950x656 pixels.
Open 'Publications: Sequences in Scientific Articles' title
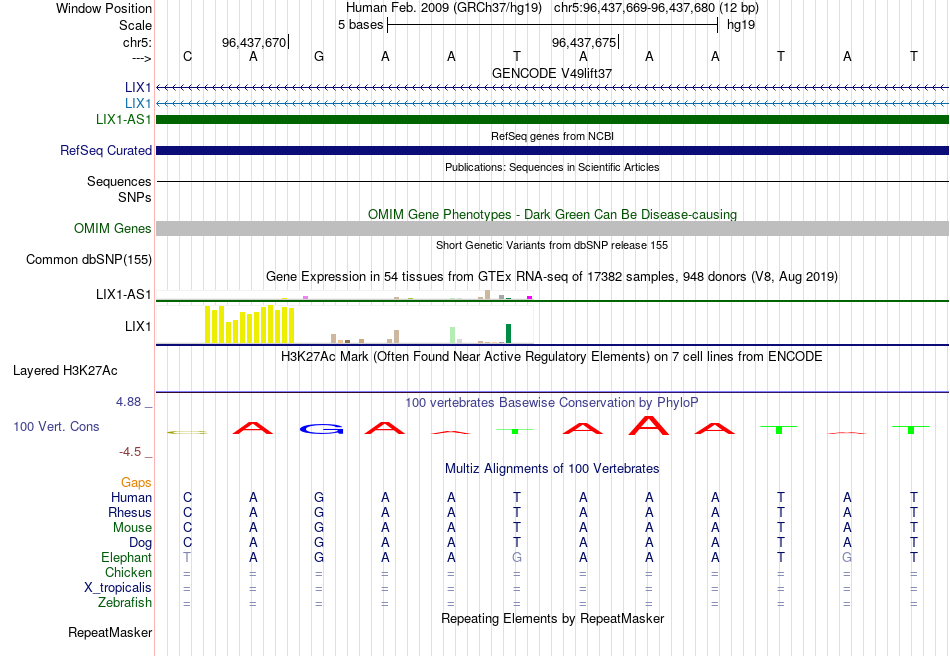click(552, 167)
